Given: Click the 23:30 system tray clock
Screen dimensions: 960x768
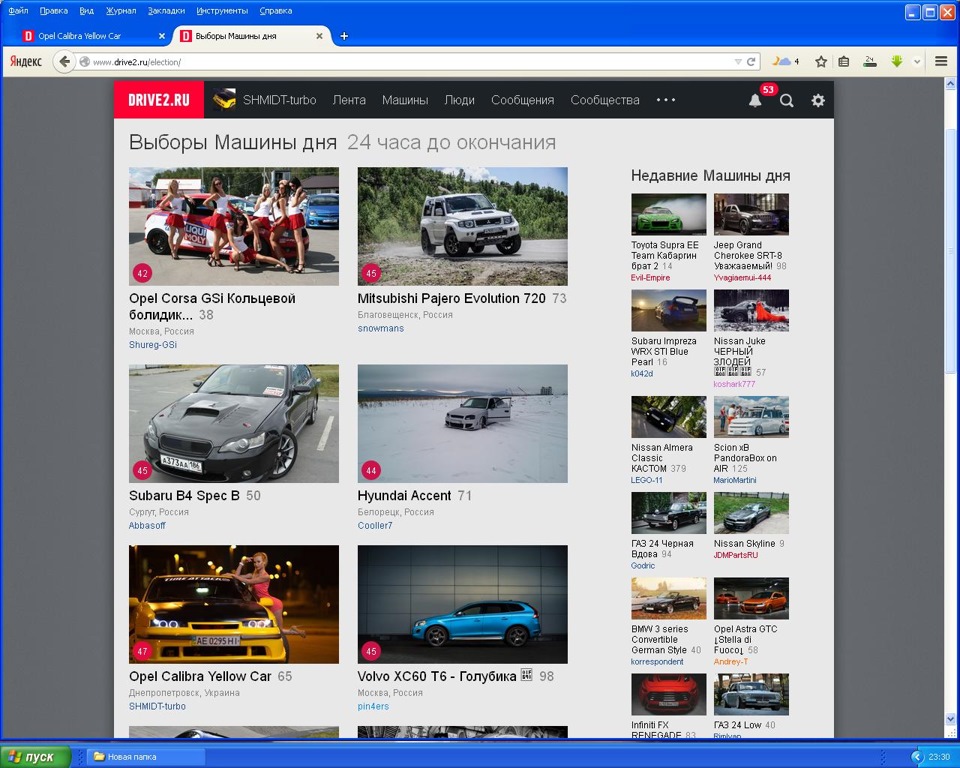Looking at the screenshot, I should (939, 757).
